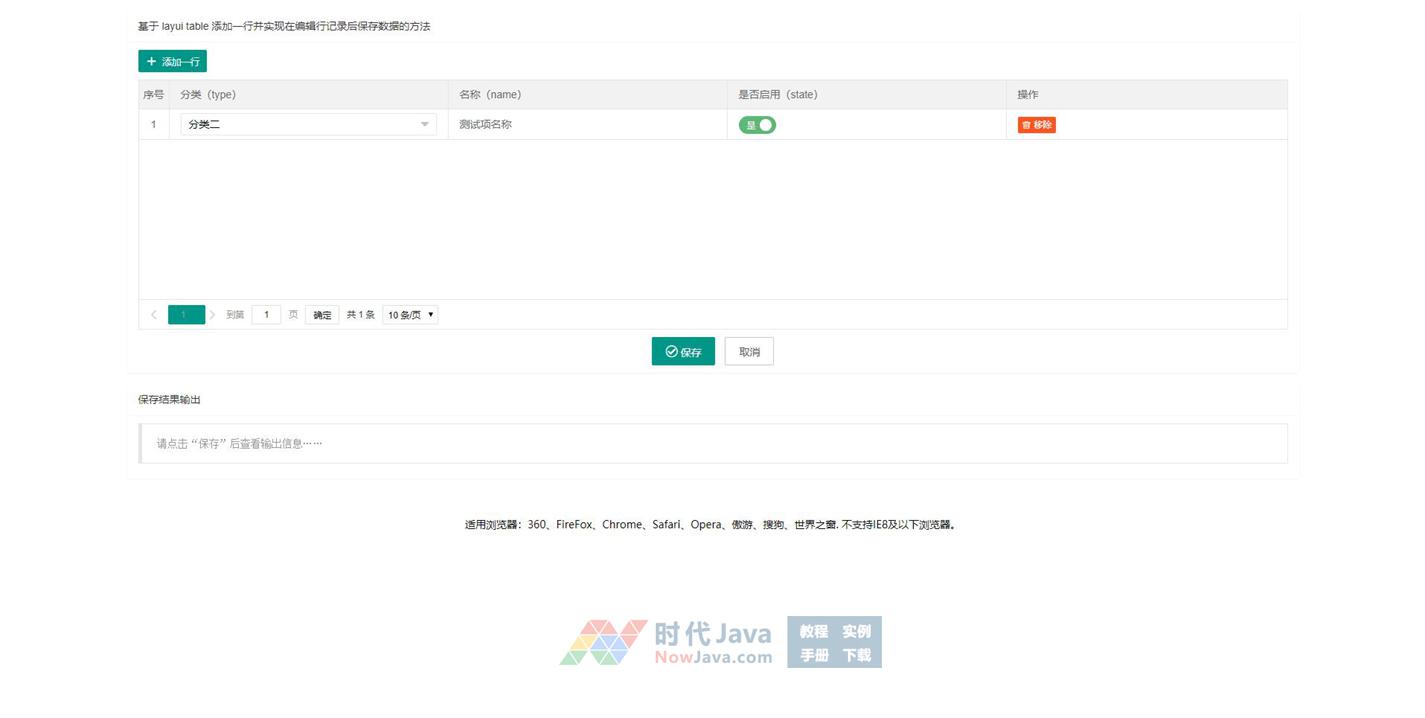Click the NowJava triangle logo
The image size is (1425, 718).
[x=603, y=642]
